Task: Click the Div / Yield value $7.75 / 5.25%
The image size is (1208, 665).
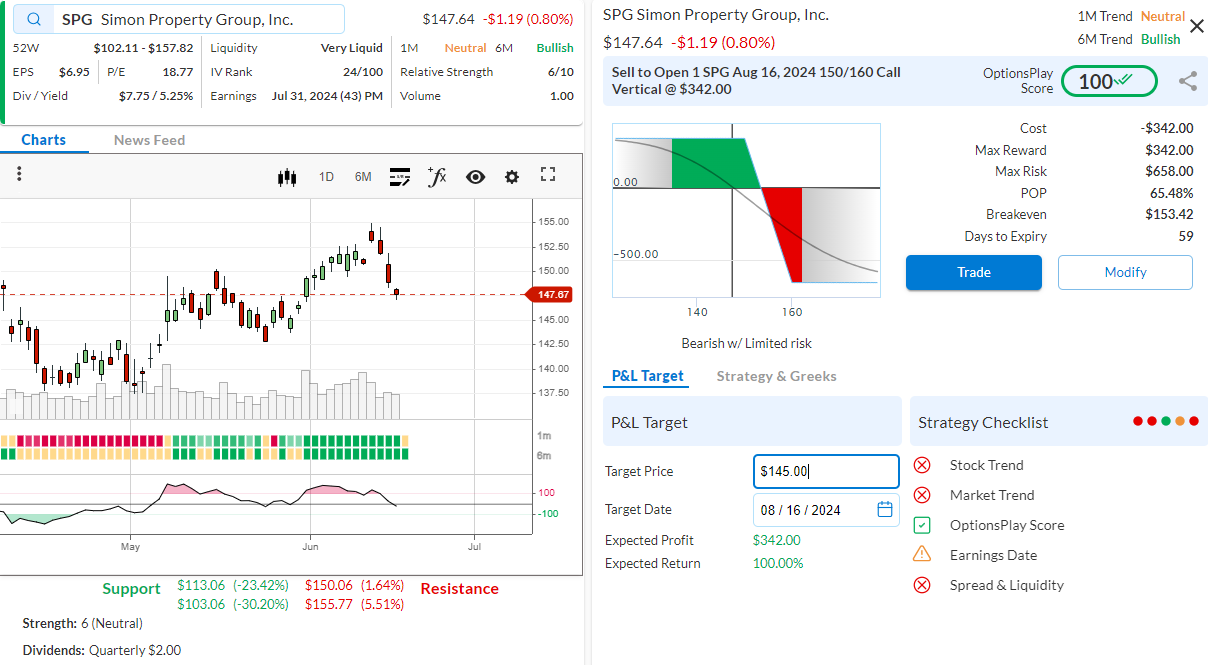Action: click(x=156, y=96)
